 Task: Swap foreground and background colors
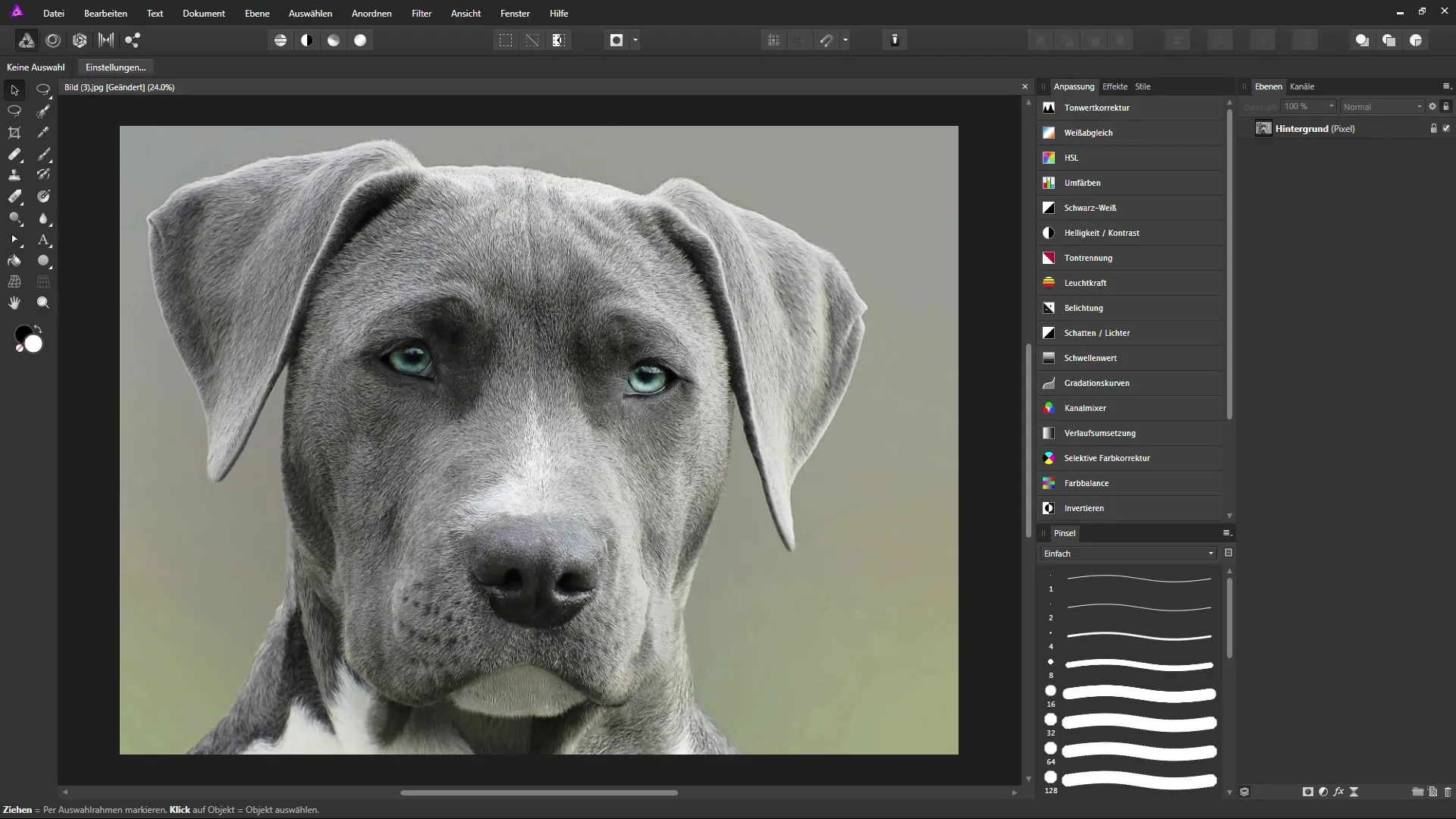pos(38,329)
